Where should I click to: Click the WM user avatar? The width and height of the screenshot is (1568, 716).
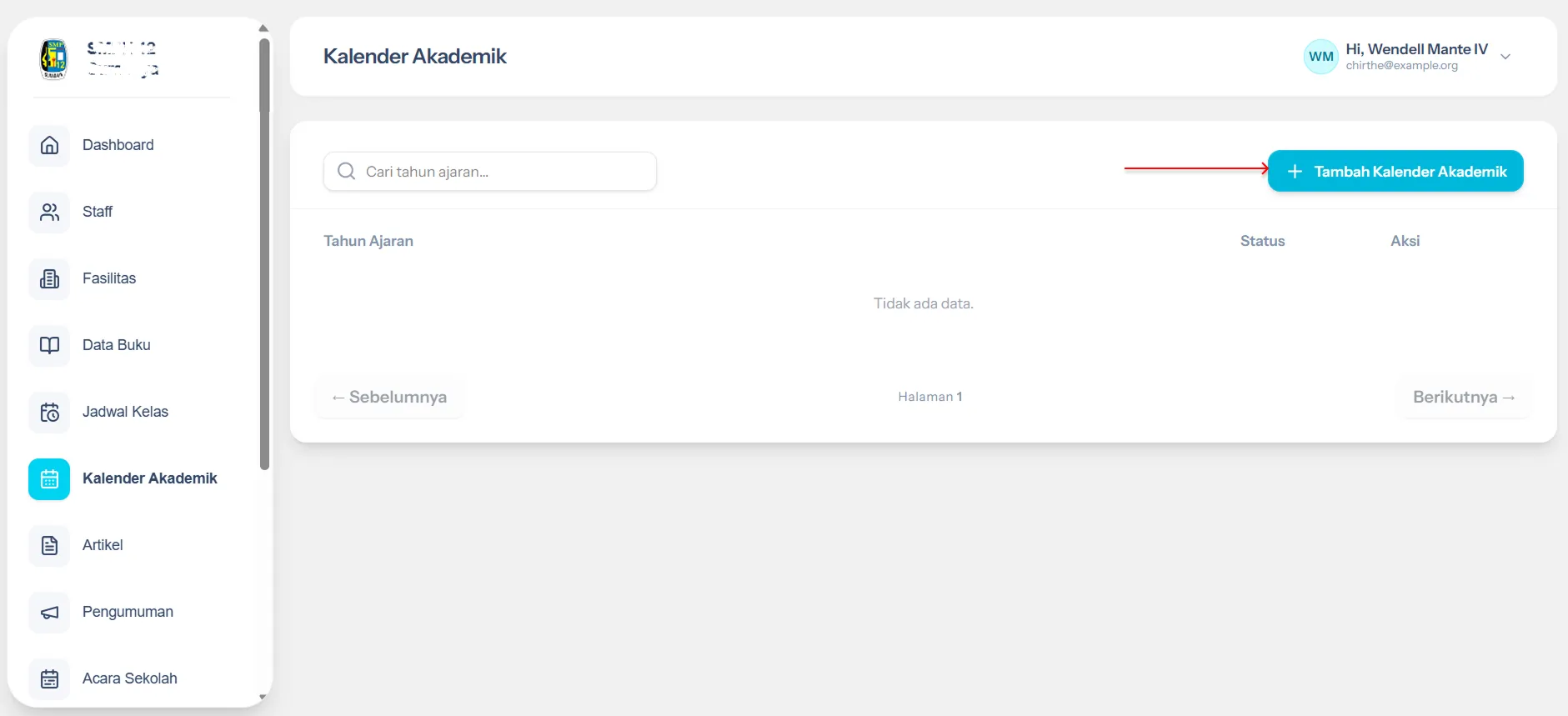click(x=1320, y=57)
